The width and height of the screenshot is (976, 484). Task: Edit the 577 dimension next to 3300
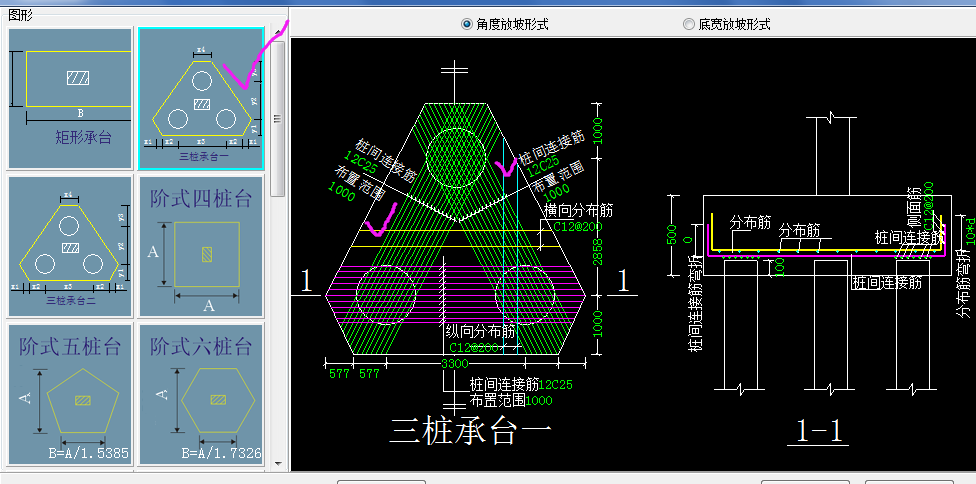[368, 374]
